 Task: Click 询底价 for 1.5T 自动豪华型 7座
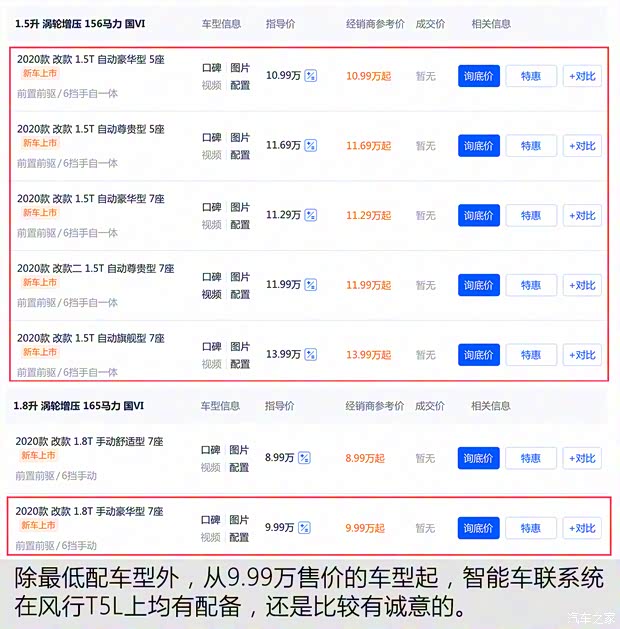479,215
